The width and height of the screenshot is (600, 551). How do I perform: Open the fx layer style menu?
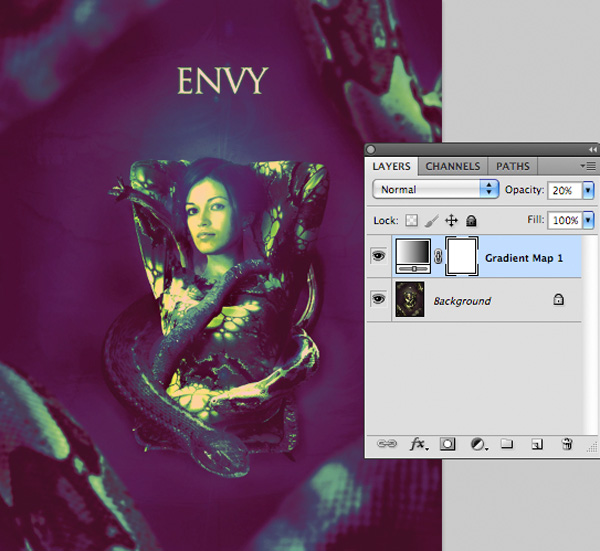[x=418, y=444]
